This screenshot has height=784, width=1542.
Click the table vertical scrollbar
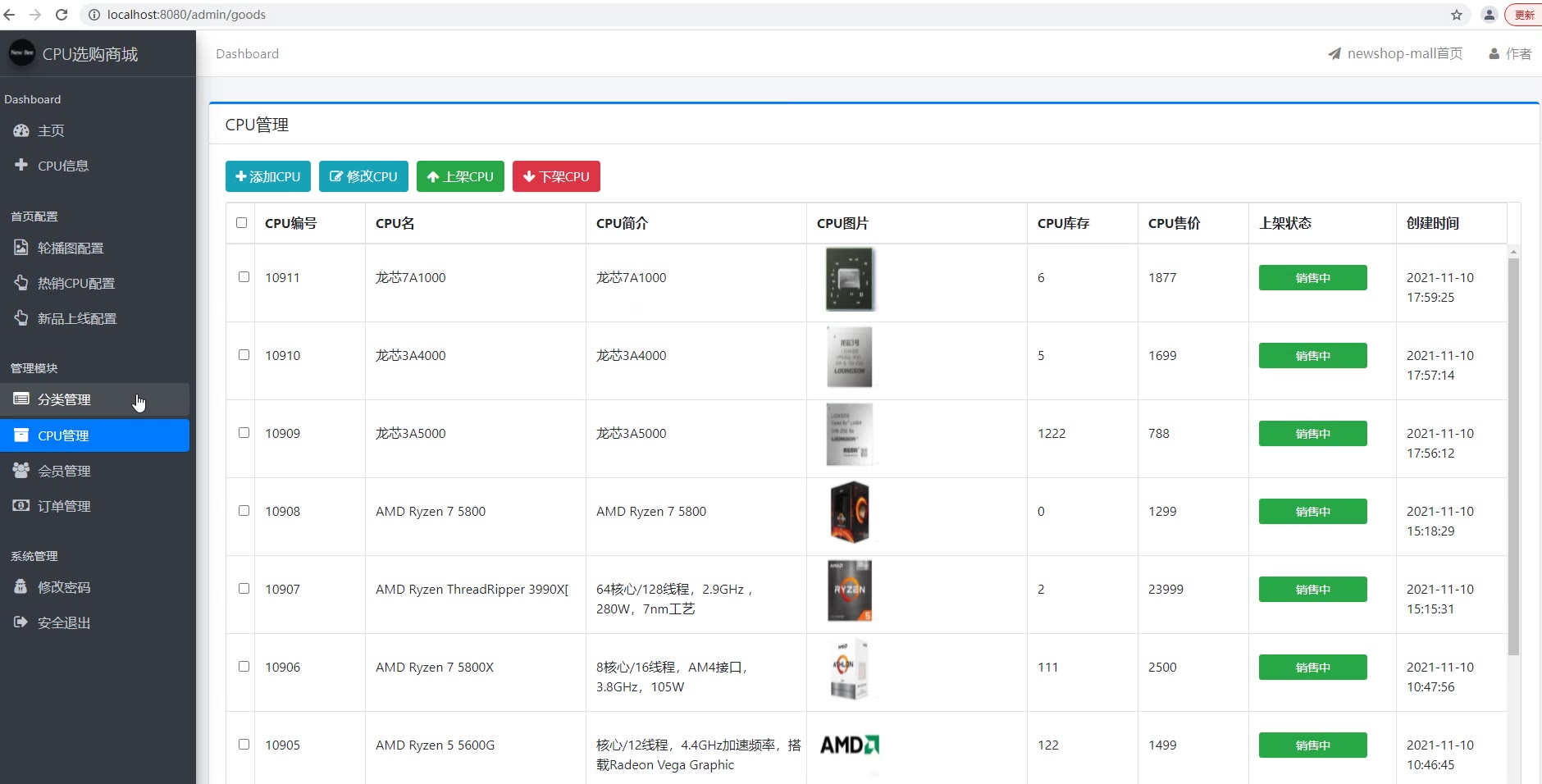click(1514, 456)
